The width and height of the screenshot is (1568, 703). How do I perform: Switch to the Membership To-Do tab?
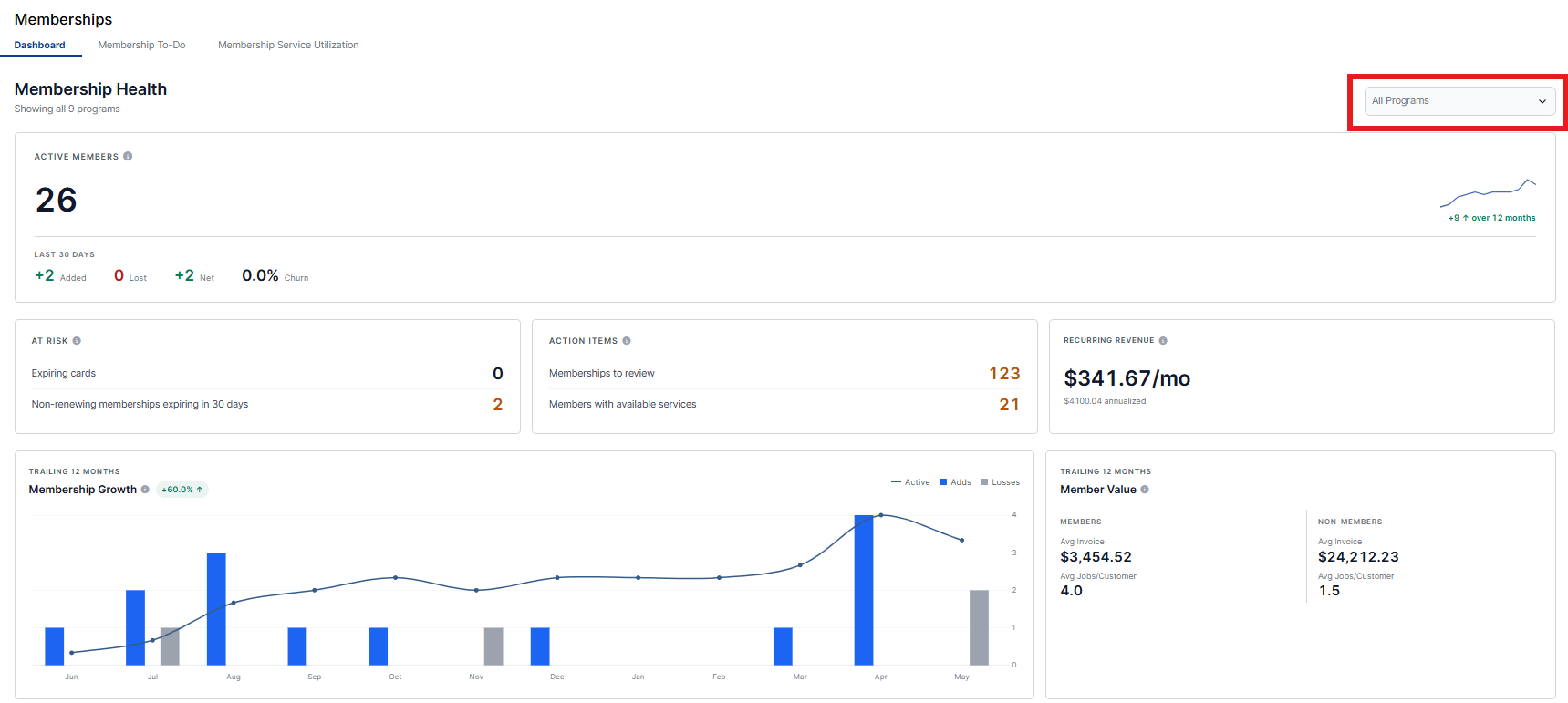click(x=141, y=45)
